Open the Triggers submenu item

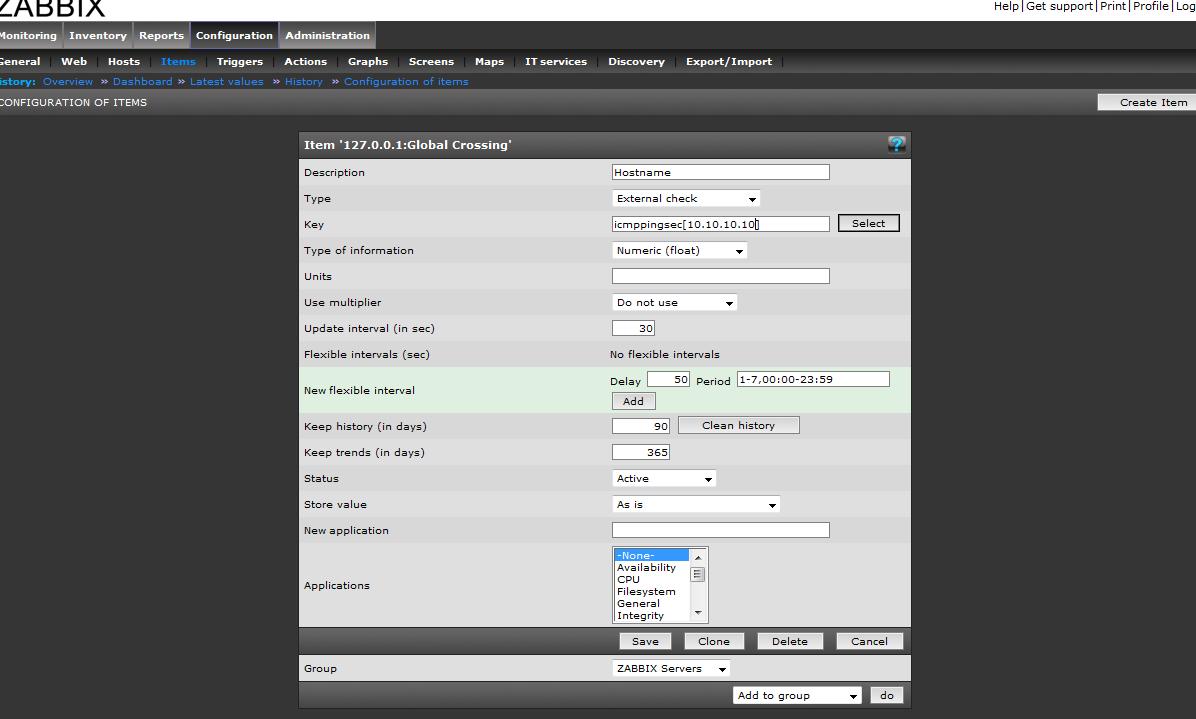[240, 62]
